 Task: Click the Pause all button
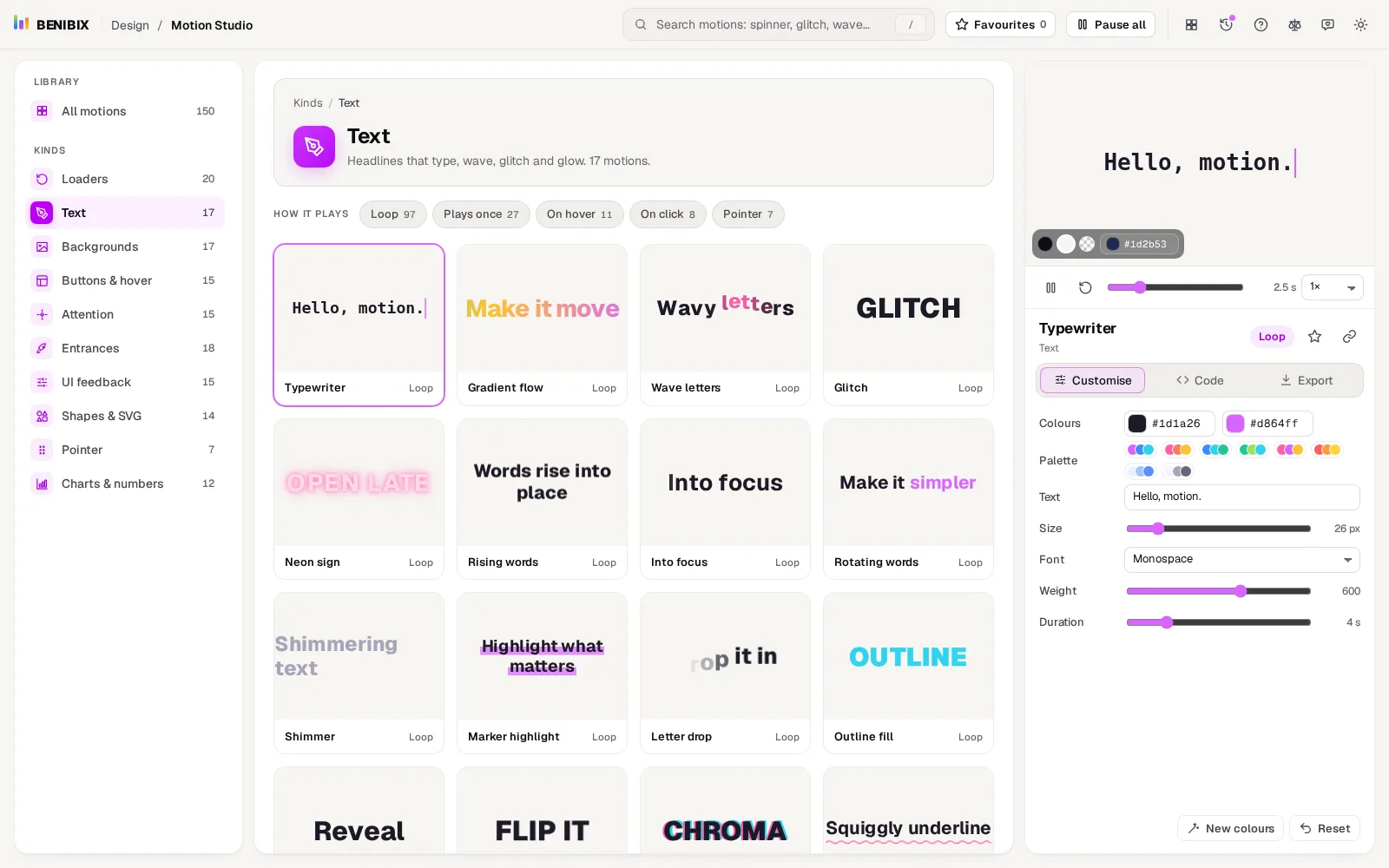point(1110,24)
